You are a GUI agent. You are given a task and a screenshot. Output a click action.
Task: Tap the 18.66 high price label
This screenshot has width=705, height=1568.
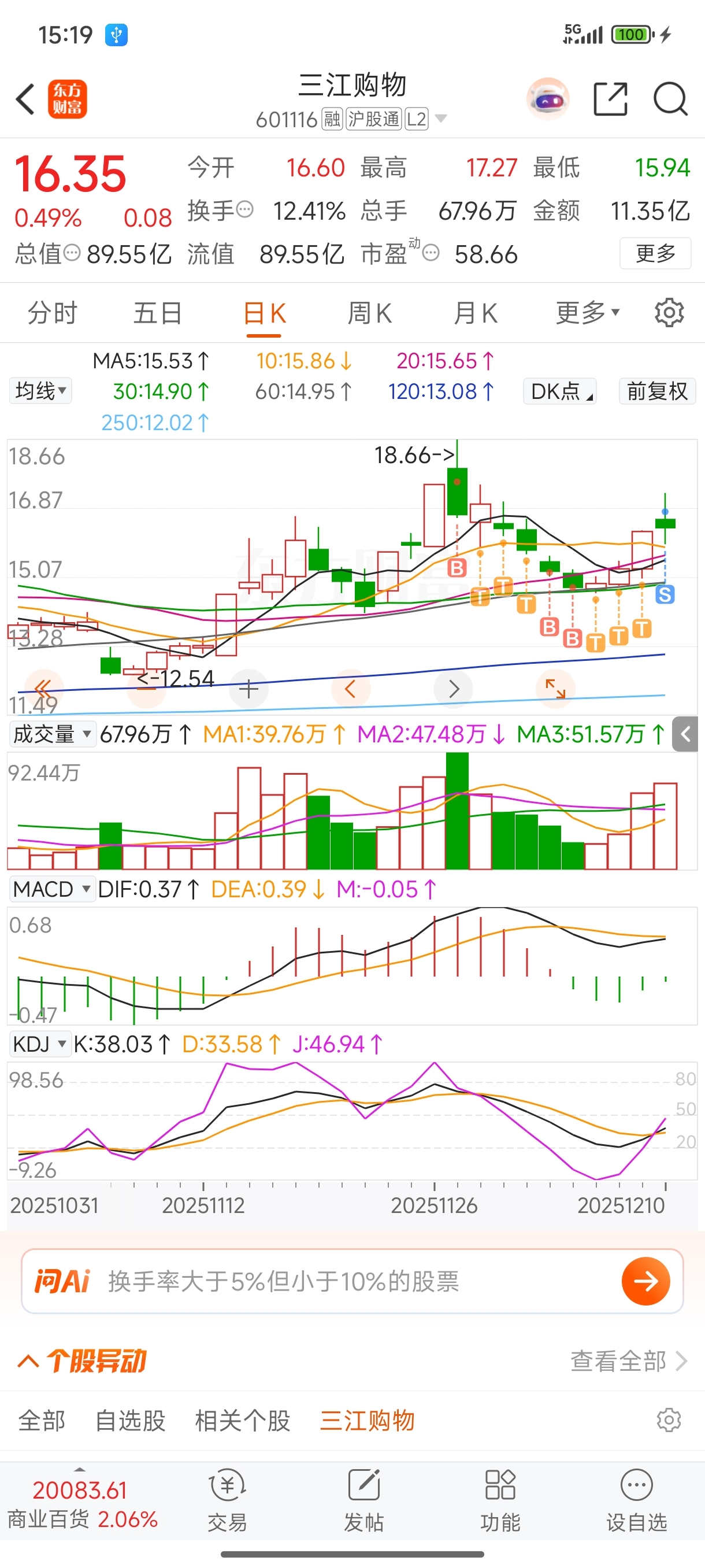414,454
